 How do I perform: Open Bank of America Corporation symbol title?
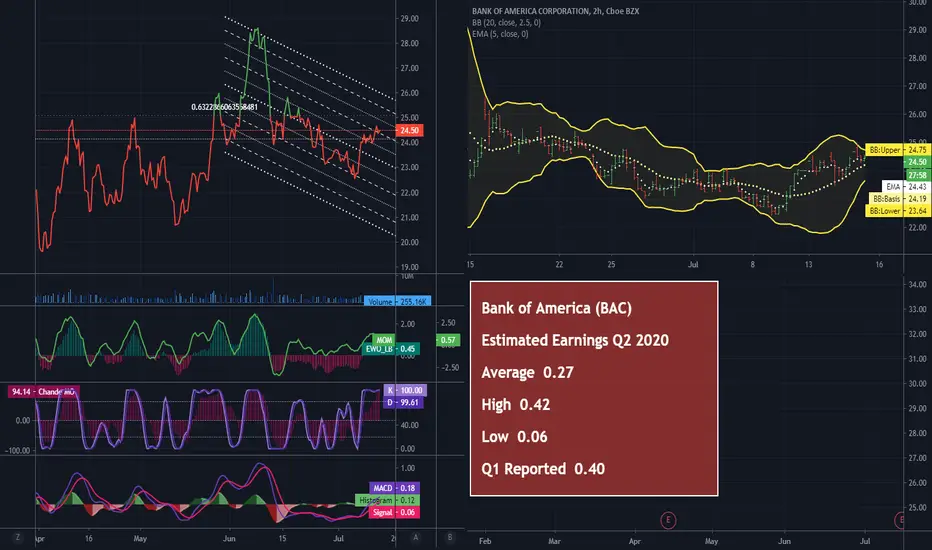tap(555, 11)
